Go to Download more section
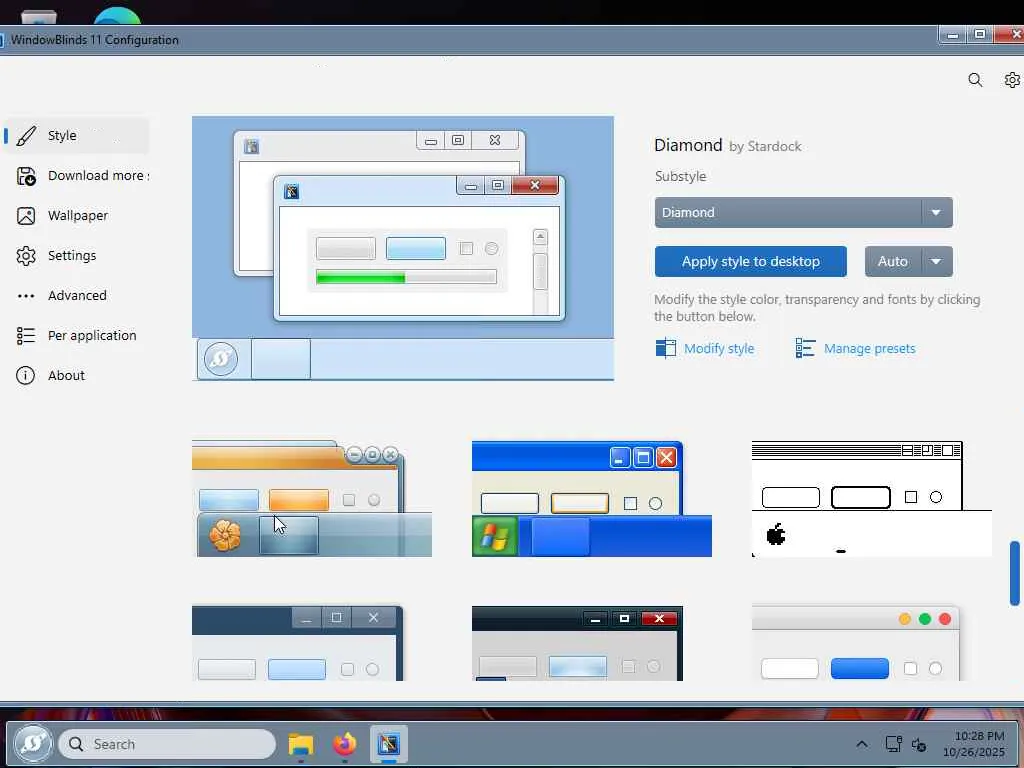 click(77, 176)
